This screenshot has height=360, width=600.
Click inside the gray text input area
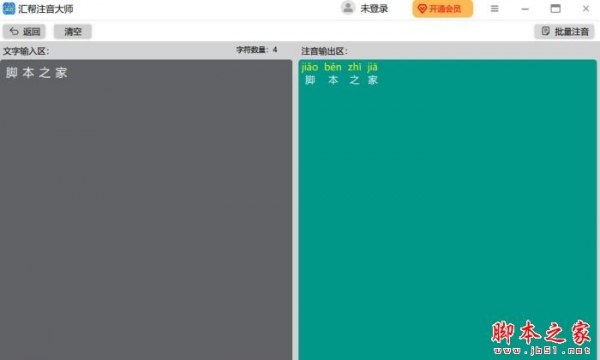(x=146, y=210)
